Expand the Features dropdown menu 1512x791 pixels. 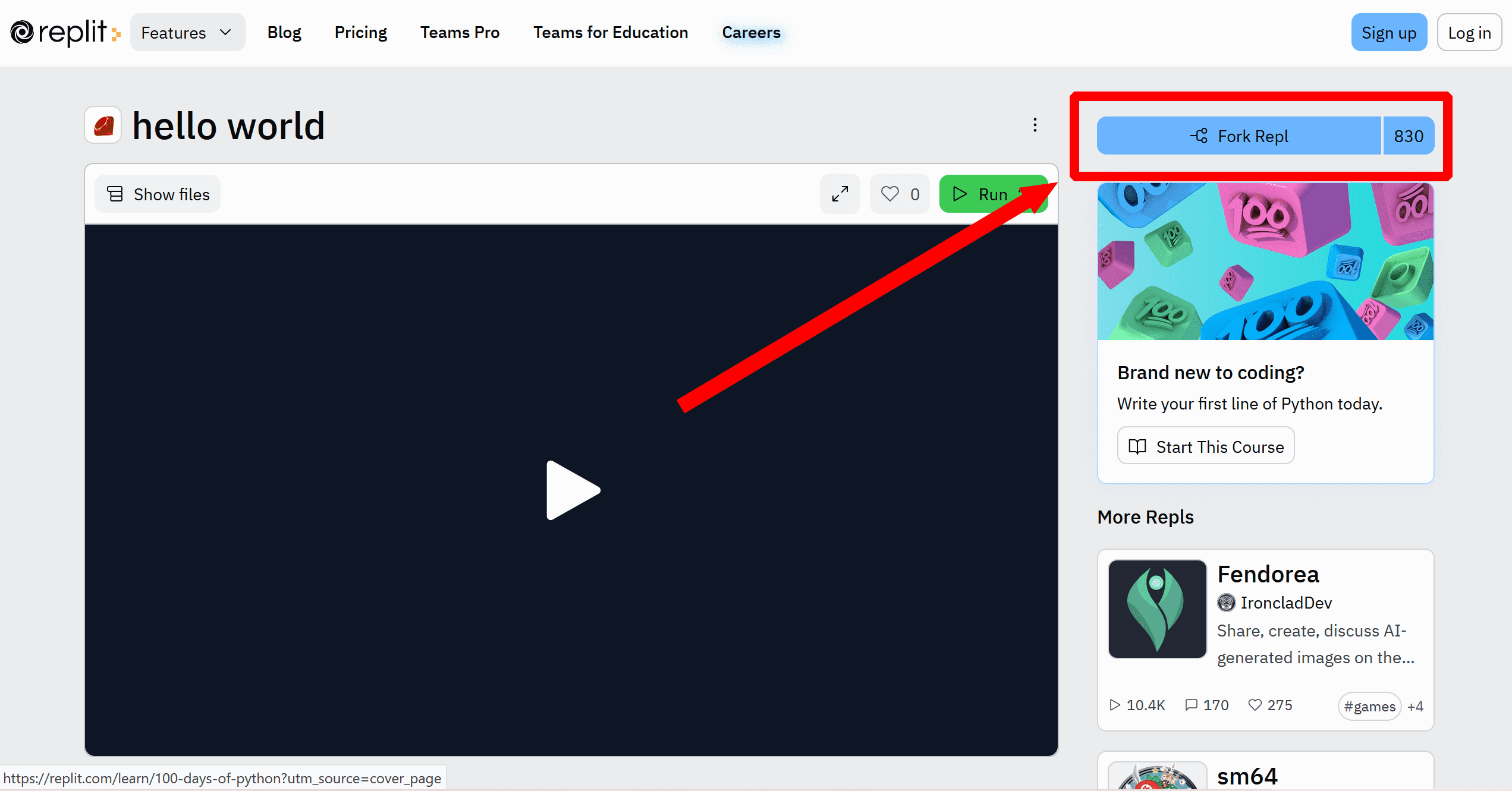[187, 33]
